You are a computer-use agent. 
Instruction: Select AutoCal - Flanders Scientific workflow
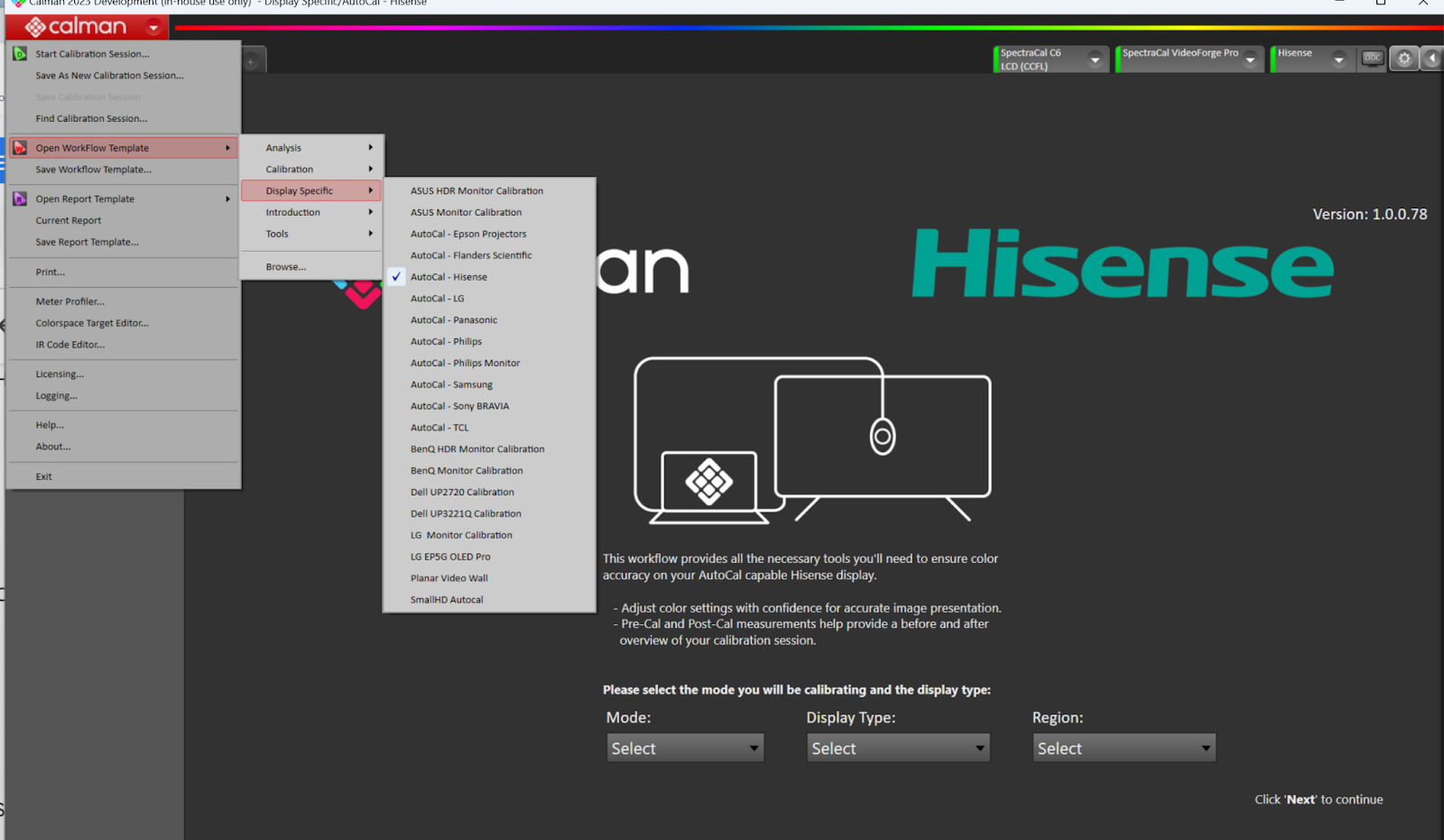[x=489, y=256]
